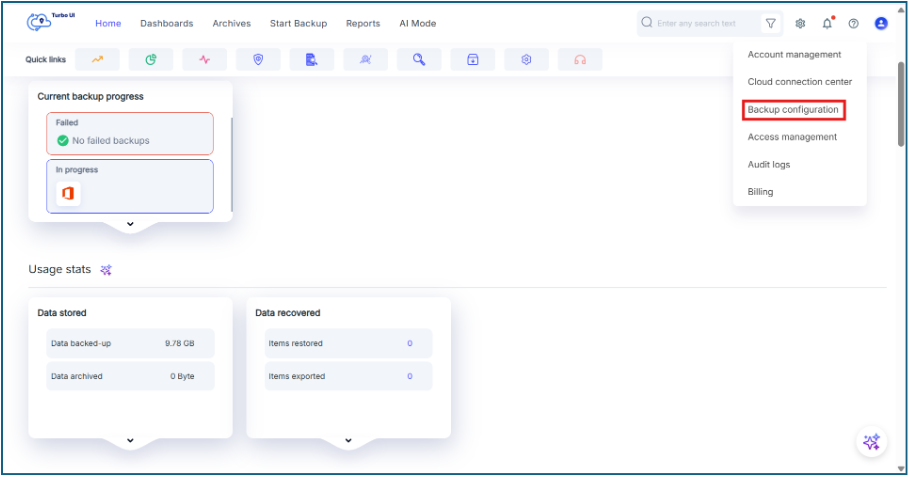Click the Turbo UI cloud logo

click(x=50, y=22)
